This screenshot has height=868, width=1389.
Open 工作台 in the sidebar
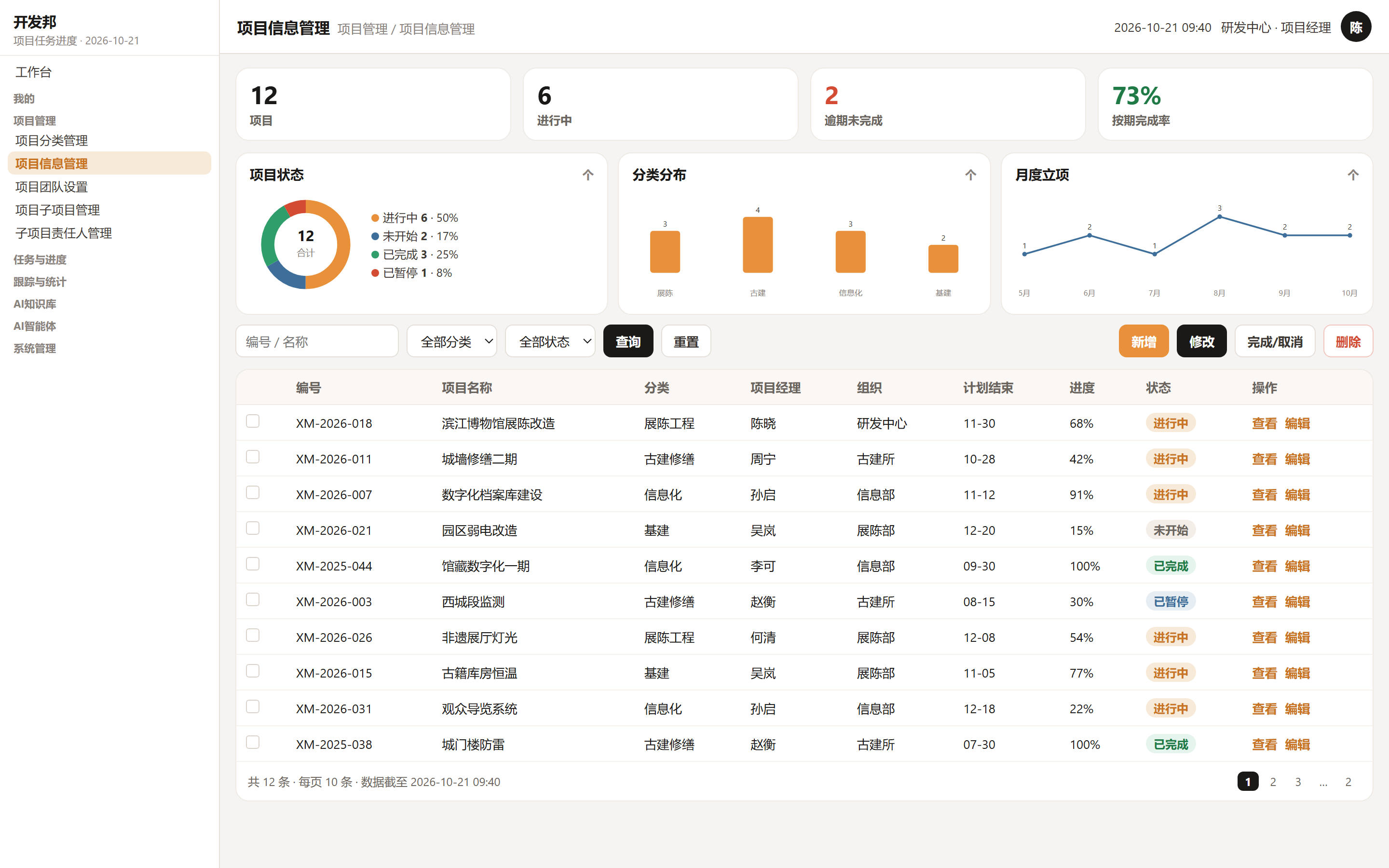click(109, 72)
